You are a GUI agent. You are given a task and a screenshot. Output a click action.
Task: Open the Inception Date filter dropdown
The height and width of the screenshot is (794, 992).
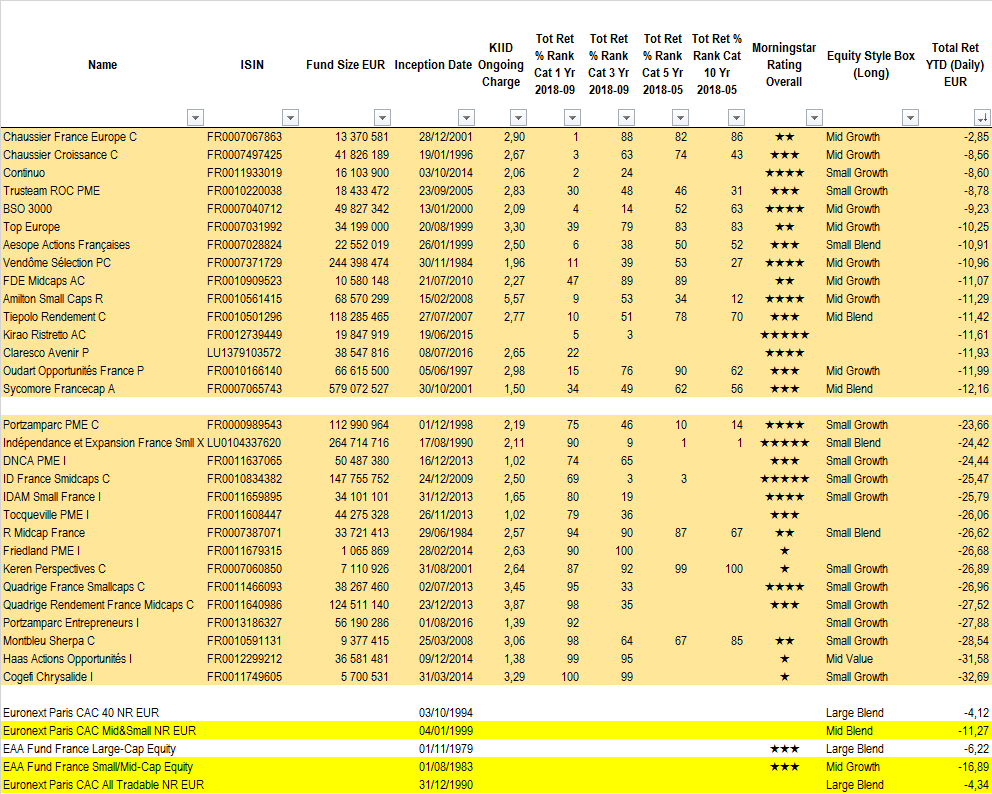pyautogui.click(x=465, y=117)
